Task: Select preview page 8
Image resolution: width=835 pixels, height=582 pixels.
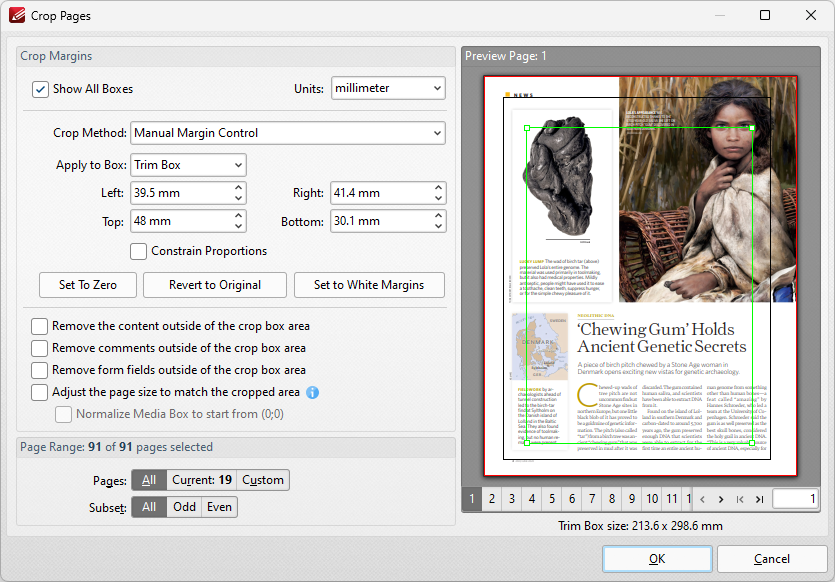Action: 612,499
